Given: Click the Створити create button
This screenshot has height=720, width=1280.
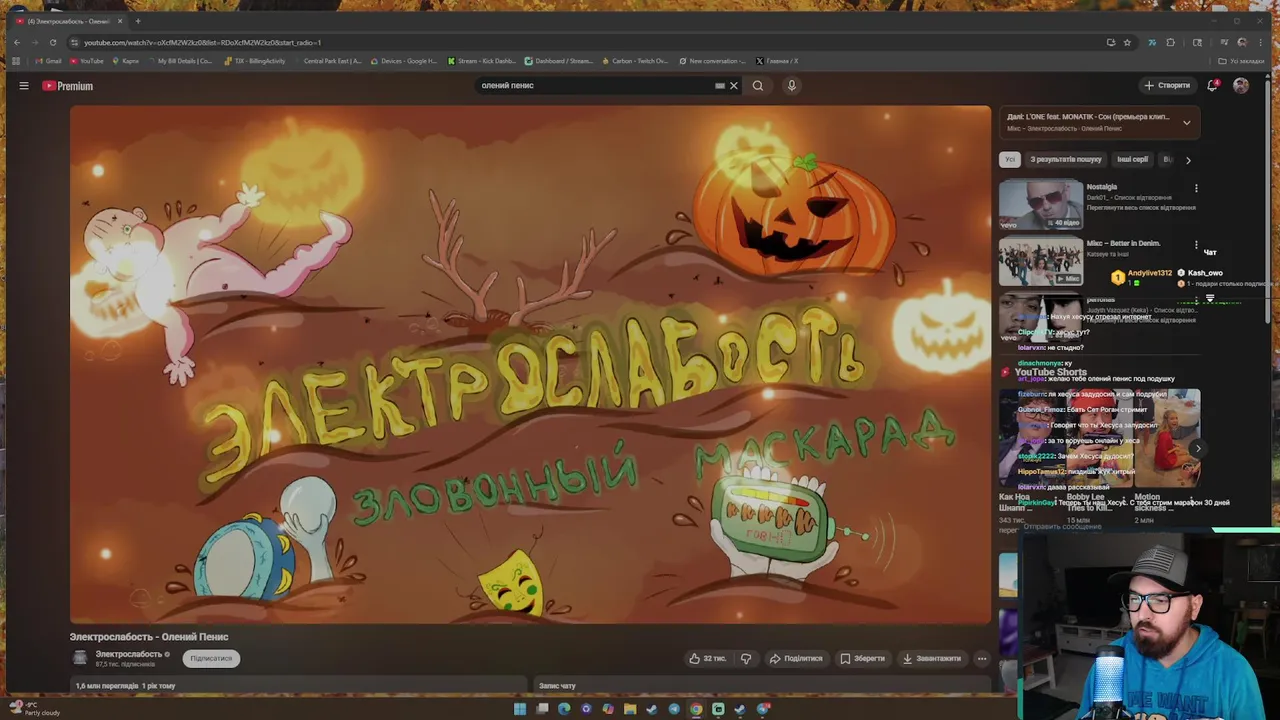Looking at the screenshot, I should 1168,86.
